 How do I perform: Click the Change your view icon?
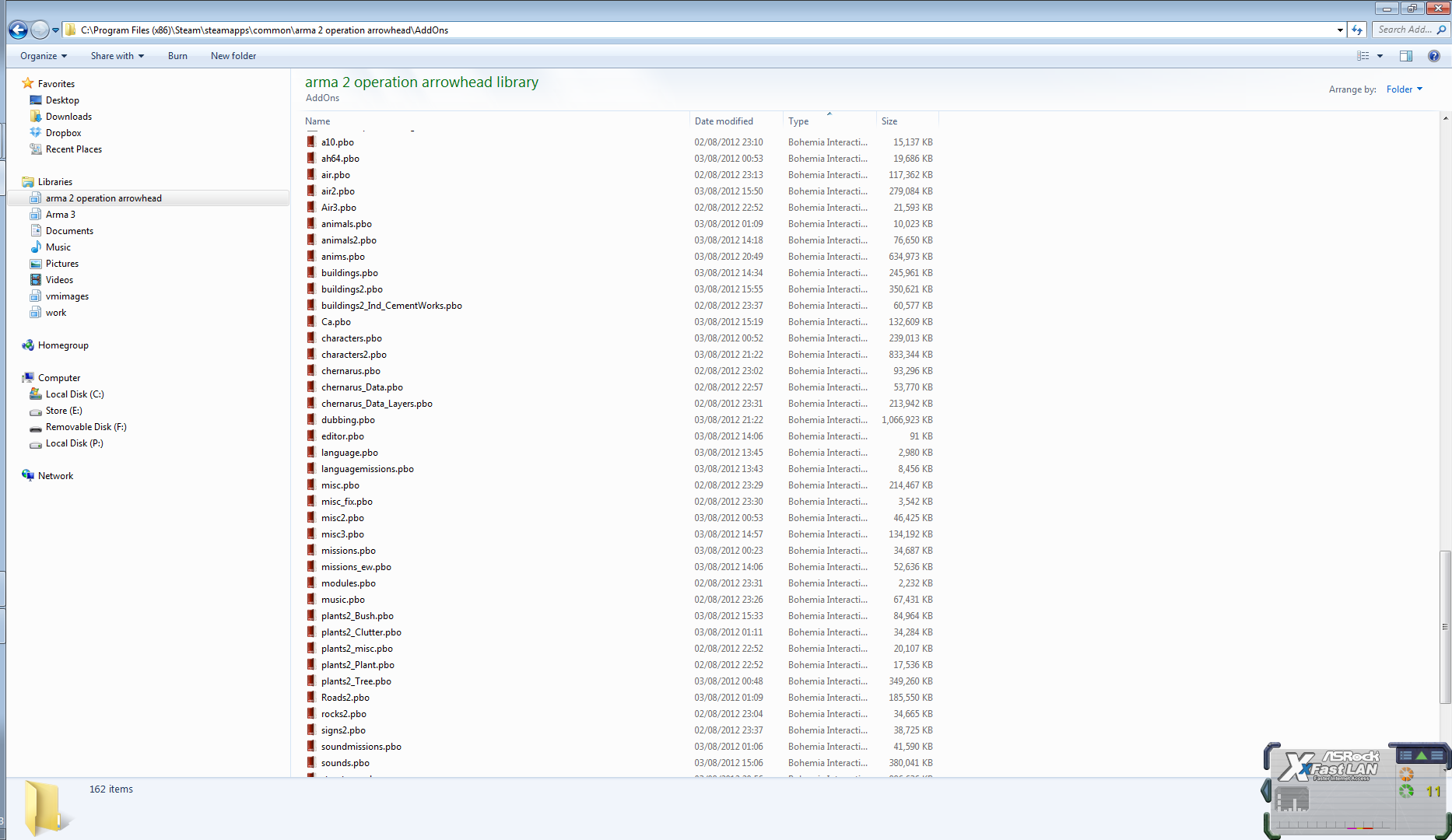(x=1363, y=56)
